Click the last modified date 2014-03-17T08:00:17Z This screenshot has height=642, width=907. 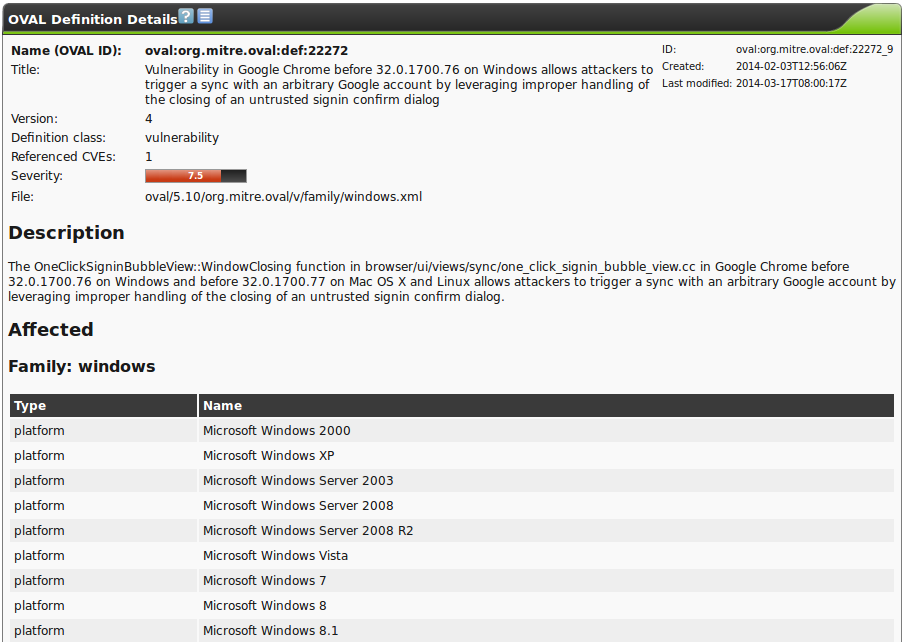[x=791, y=83]
